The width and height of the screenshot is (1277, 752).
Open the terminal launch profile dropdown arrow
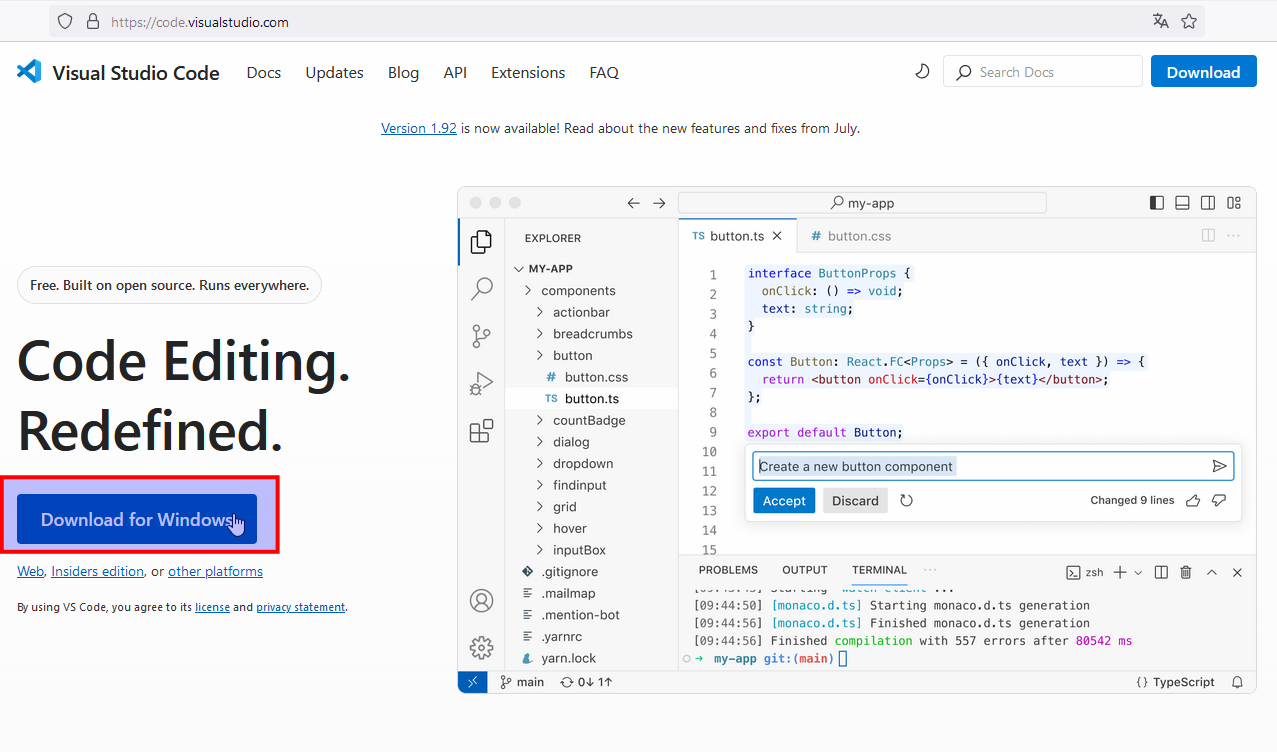click(1138, 573)
